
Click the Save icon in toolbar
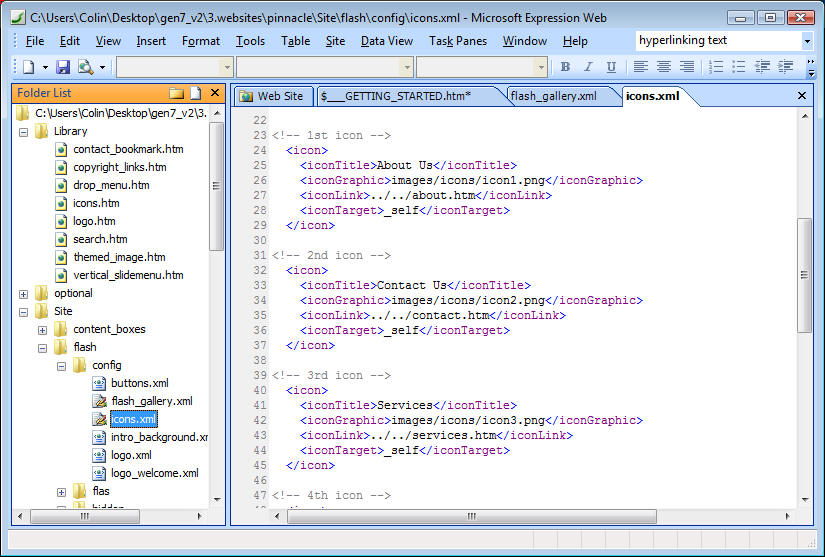coord(63,67)
